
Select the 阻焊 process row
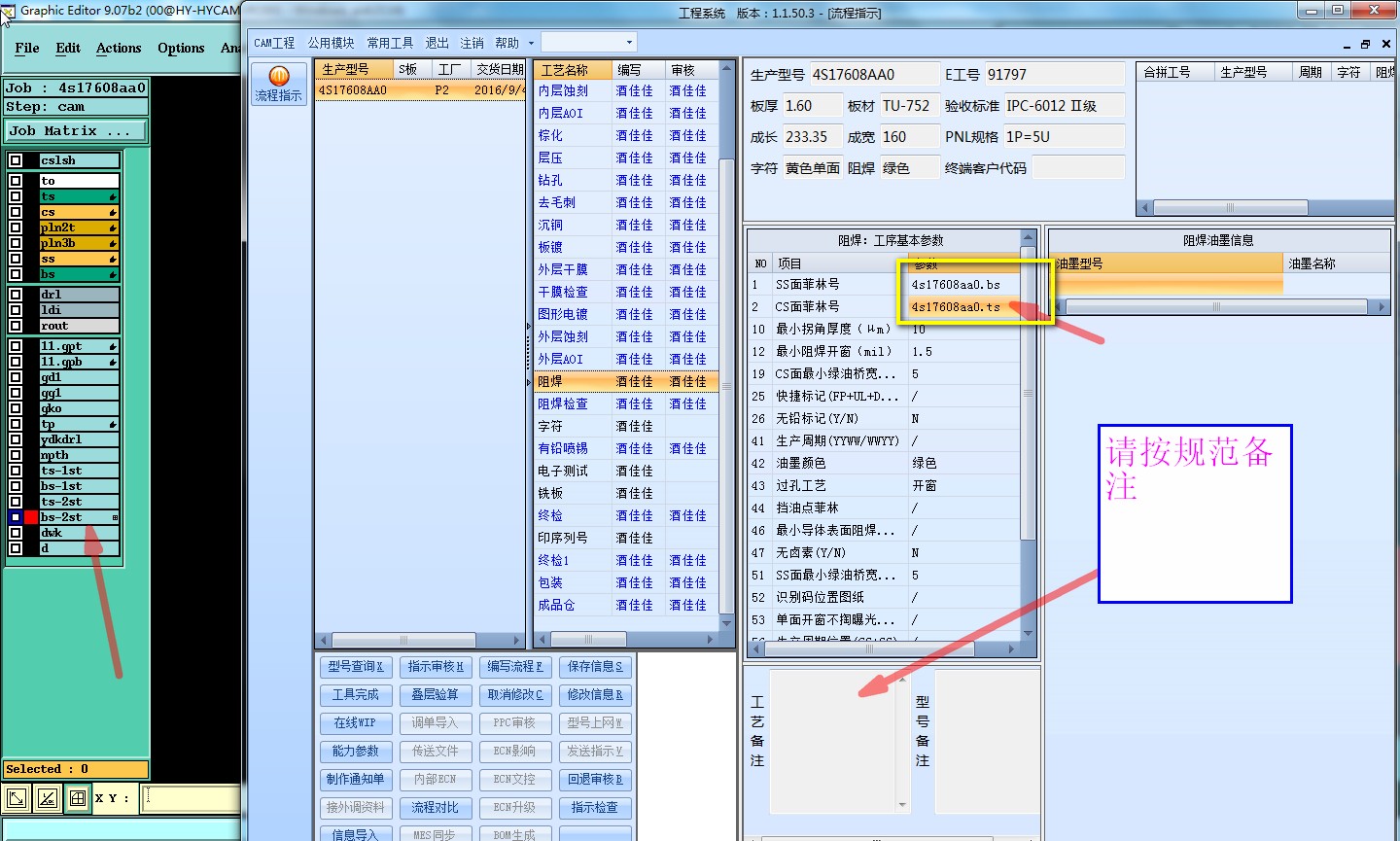(627, 381)
